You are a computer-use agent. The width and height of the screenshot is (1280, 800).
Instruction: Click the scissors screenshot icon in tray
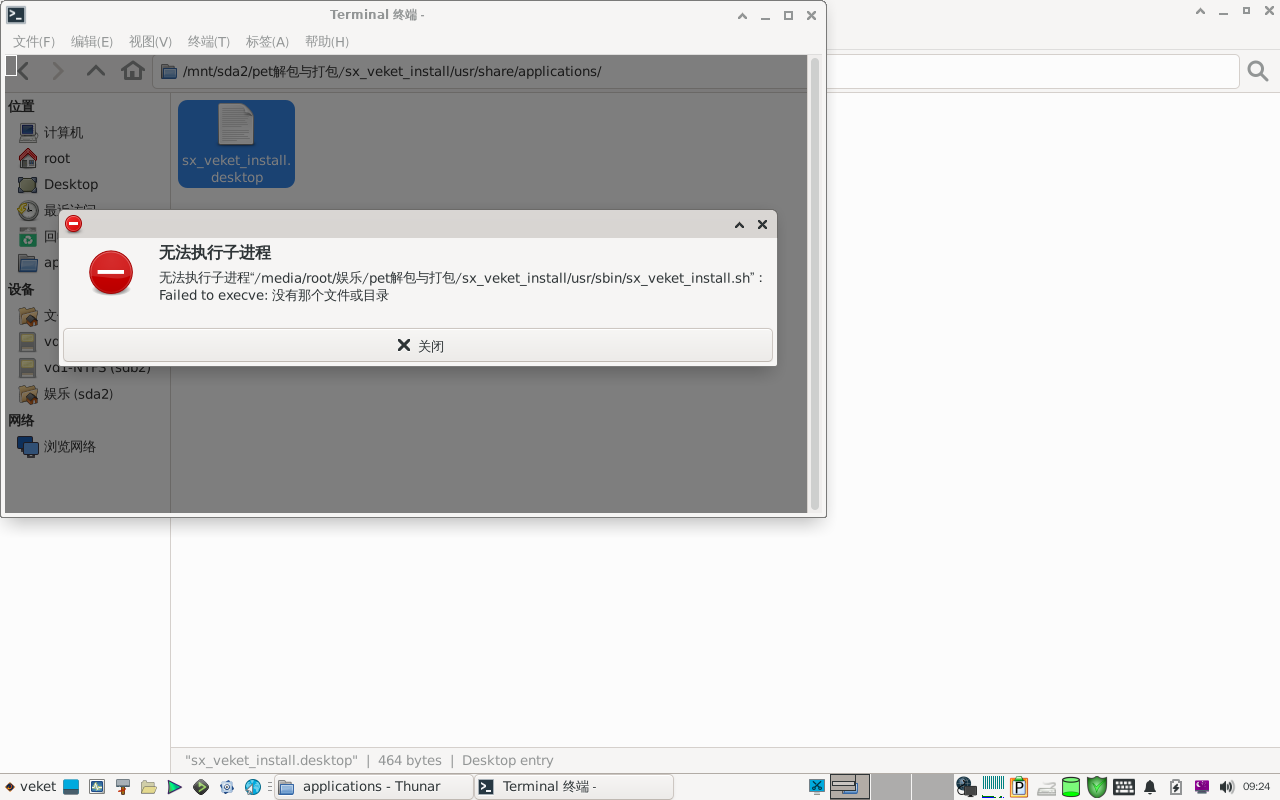[817, 787]
